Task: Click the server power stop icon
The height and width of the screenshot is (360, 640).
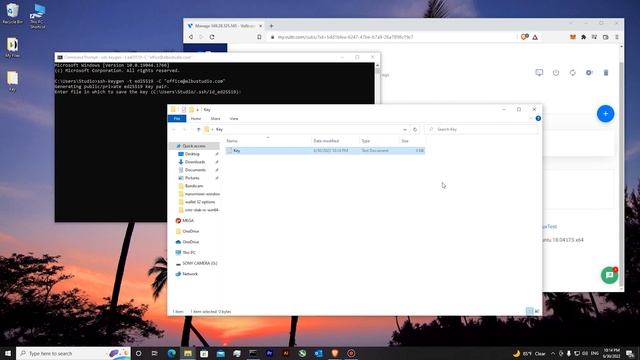Action: tap(556, 73)
